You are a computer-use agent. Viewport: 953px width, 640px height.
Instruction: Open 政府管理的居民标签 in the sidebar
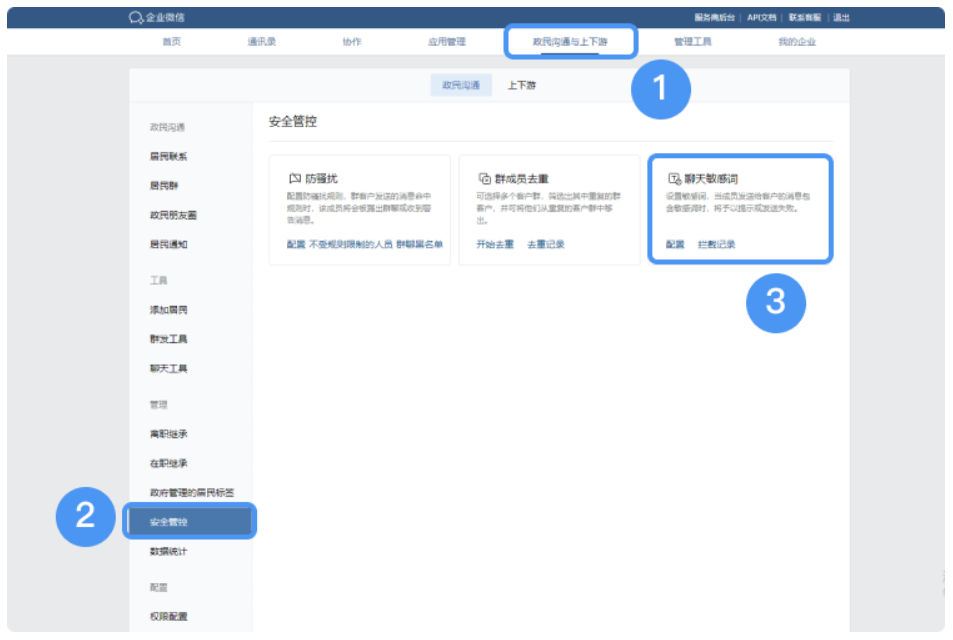(192, 492)
